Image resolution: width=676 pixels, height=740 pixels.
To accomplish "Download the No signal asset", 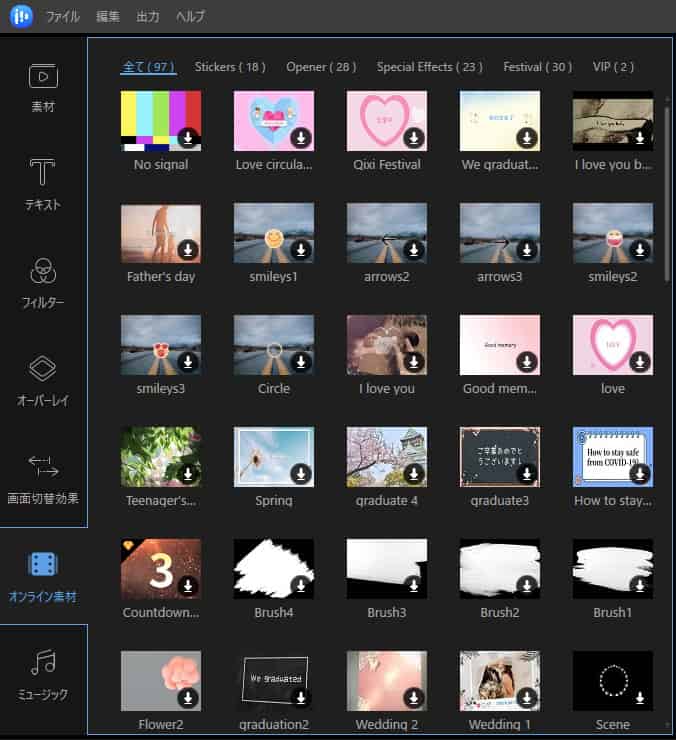I will pyautogui.click(x=188, y=138).
